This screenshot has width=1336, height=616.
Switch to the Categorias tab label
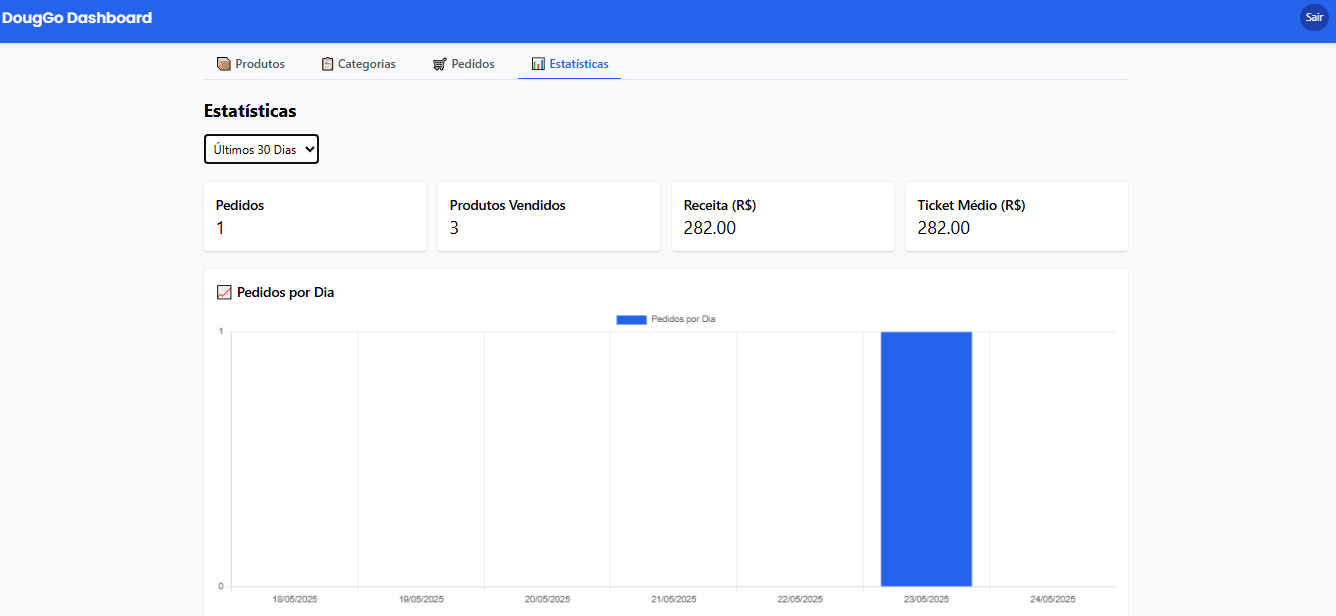[x=367, y=64]
